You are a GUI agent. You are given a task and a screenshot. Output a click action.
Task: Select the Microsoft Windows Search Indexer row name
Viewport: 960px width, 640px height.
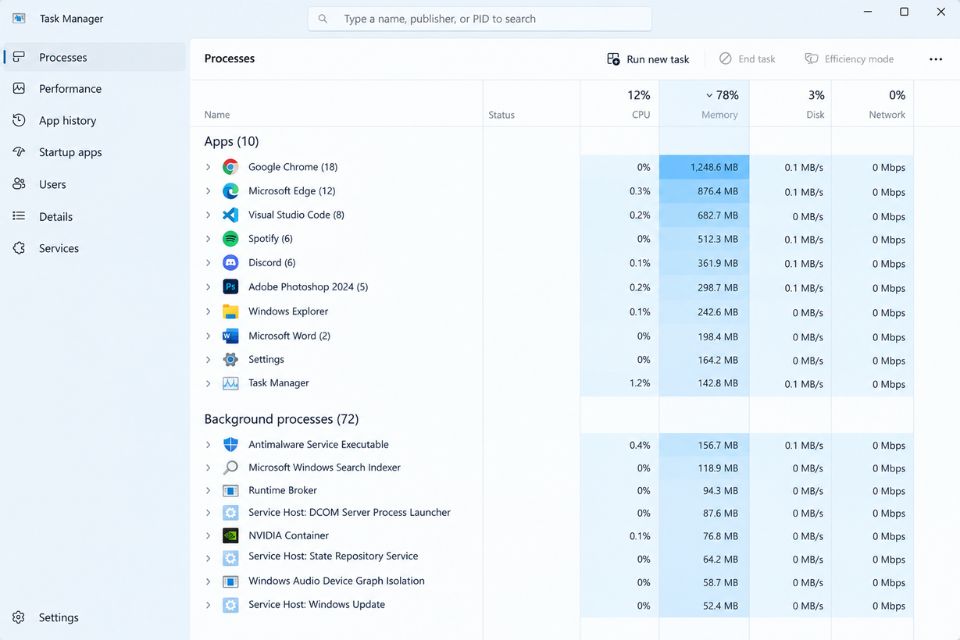click(x=324, y=467)
